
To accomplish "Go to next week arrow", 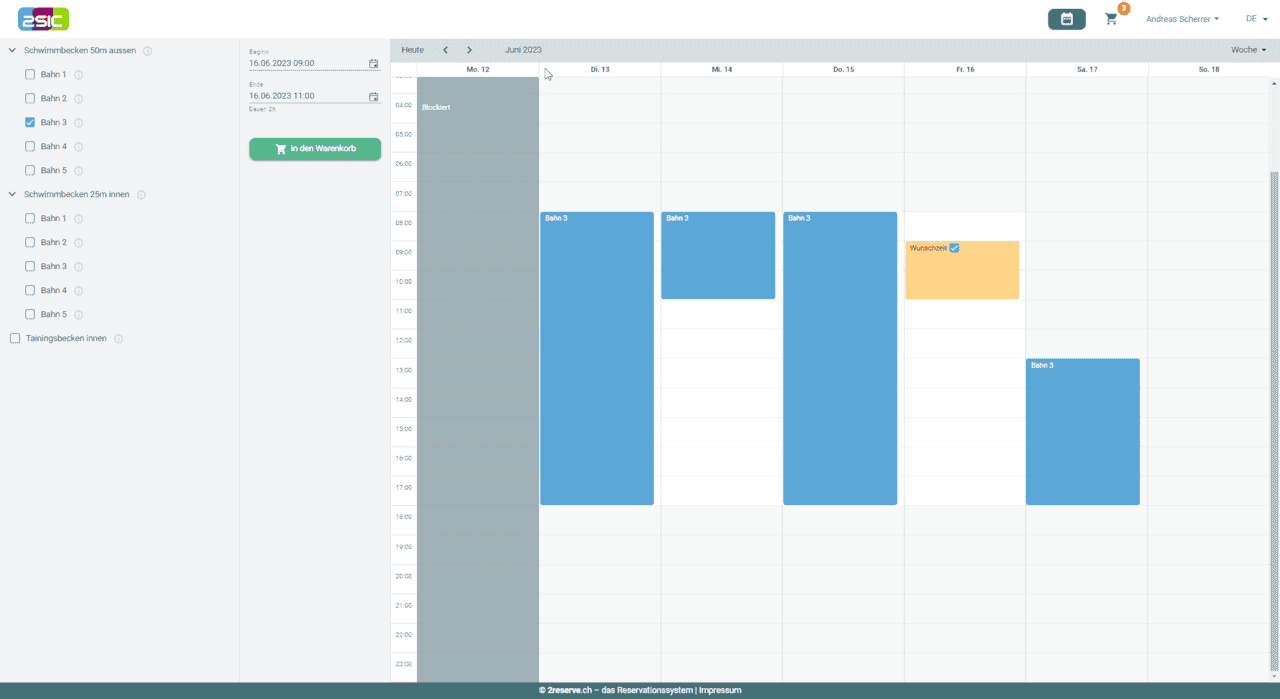I will (x=469, y=50).
